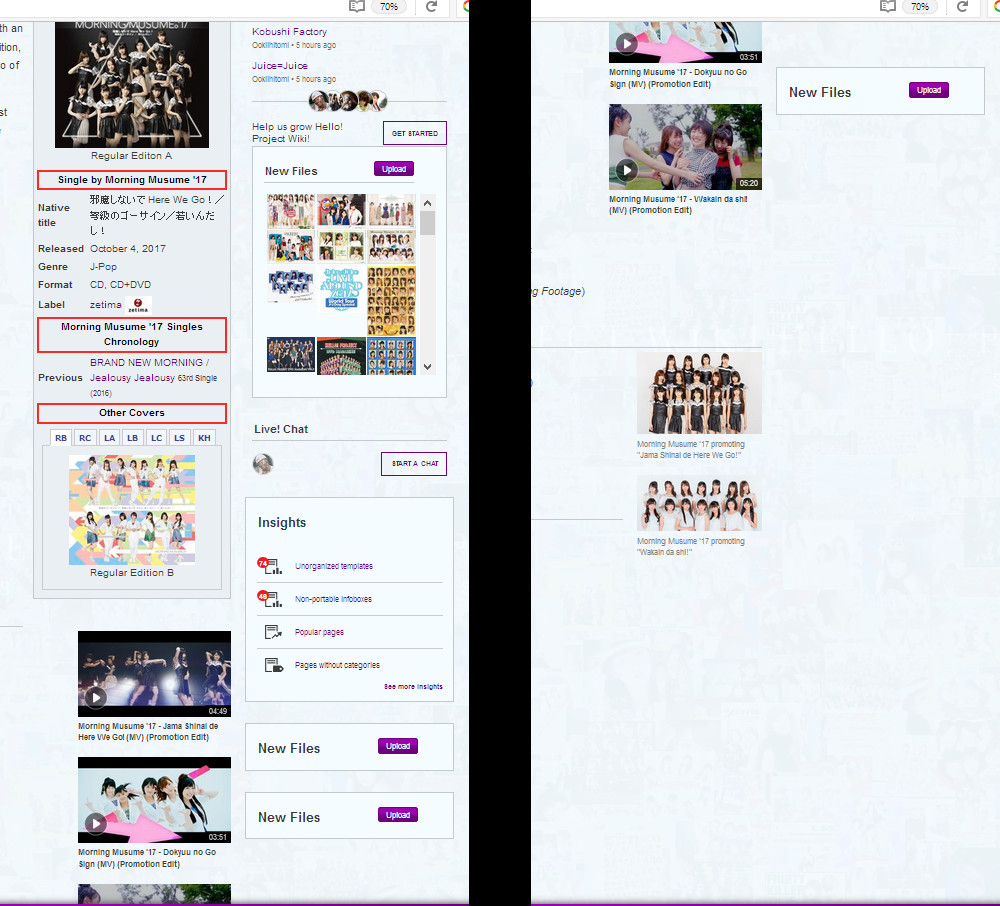
Task: Reload the page in right window
Action: (963, 6)
